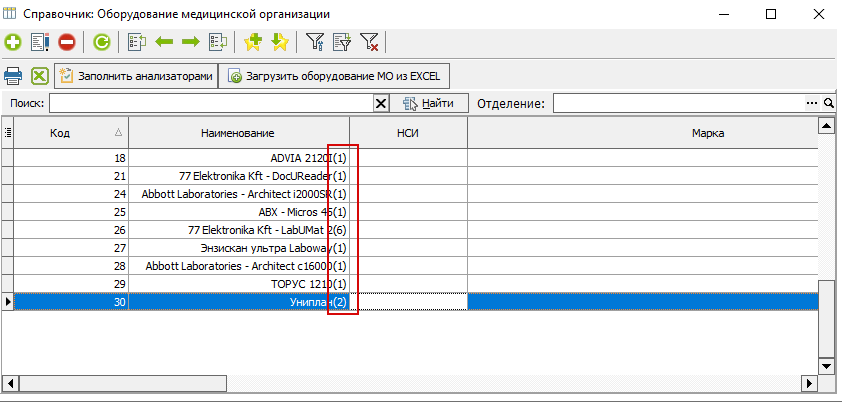Viewport: 842px width, 402px height.
Task: Clear the search field with X button
Action: [x=381, y=104]
